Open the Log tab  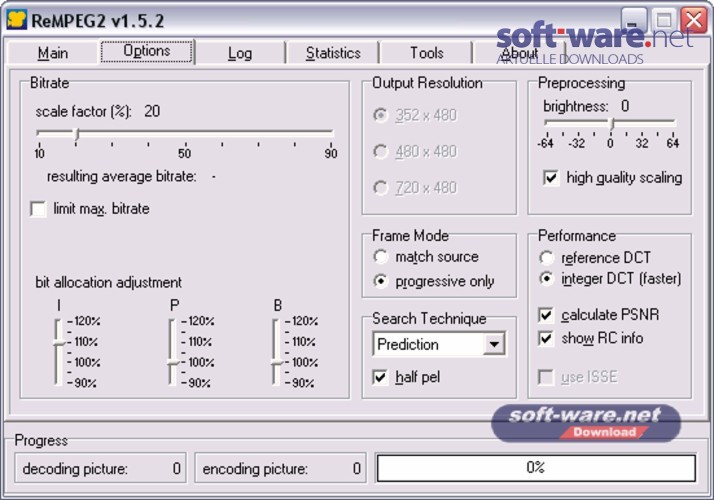pos(240,53)
